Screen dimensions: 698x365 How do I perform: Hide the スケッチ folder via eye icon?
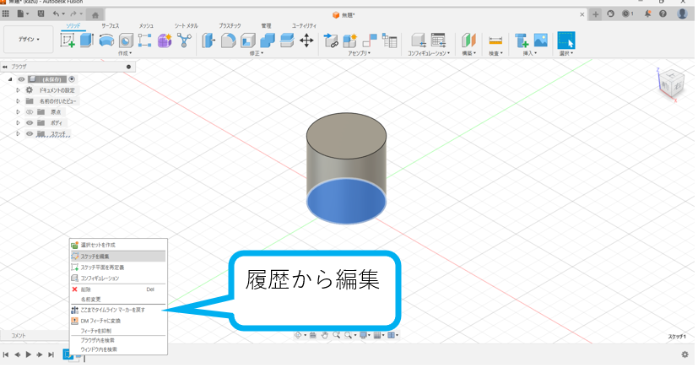(29, 134)
